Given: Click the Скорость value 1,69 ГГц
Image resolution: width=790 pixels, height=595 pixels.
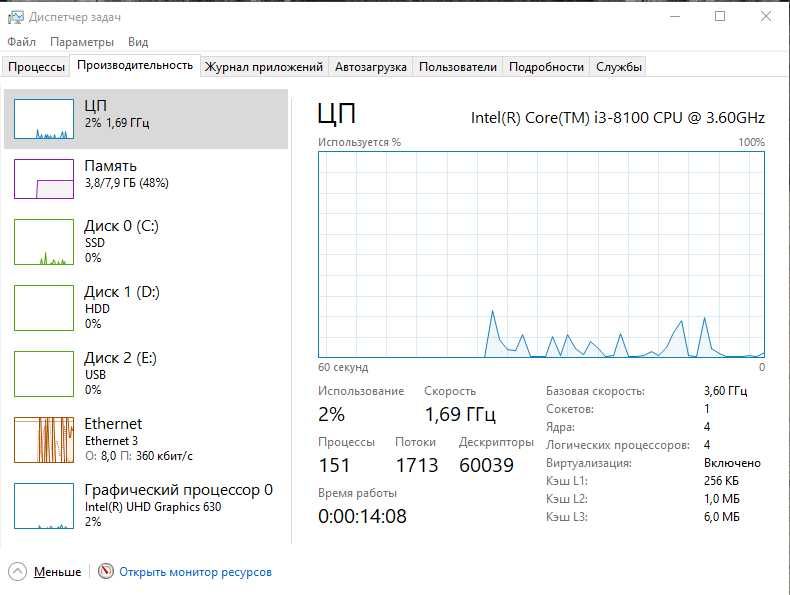Looking at the screenshot, I should coord(460,415).
